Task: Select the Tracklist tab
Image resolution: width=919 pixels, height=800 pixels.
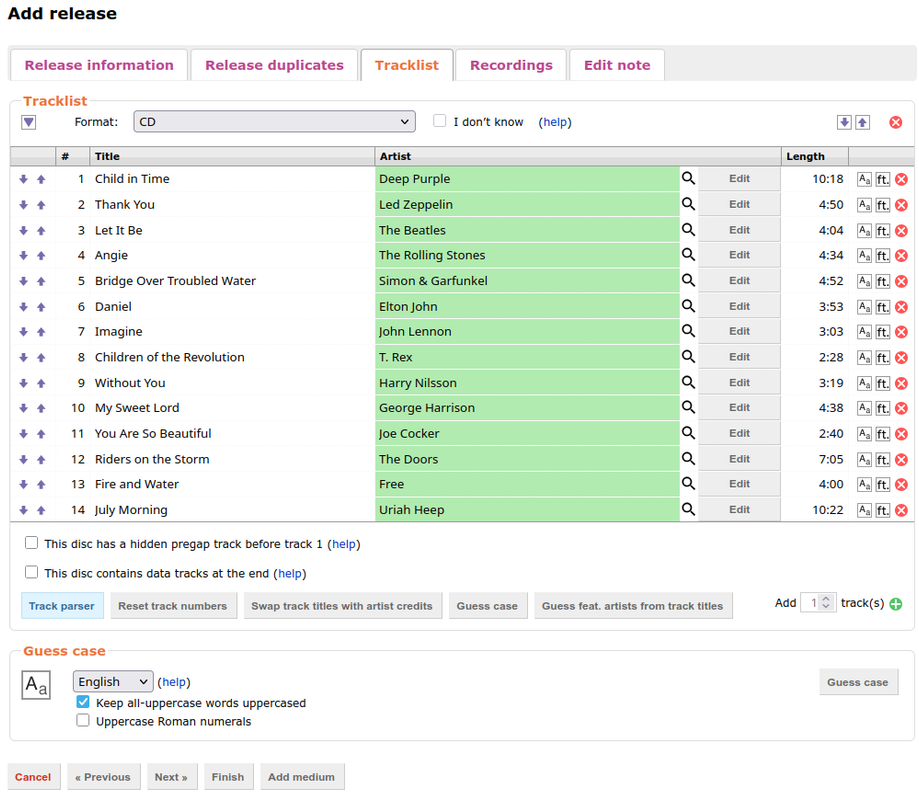Action: click(407, 65)
